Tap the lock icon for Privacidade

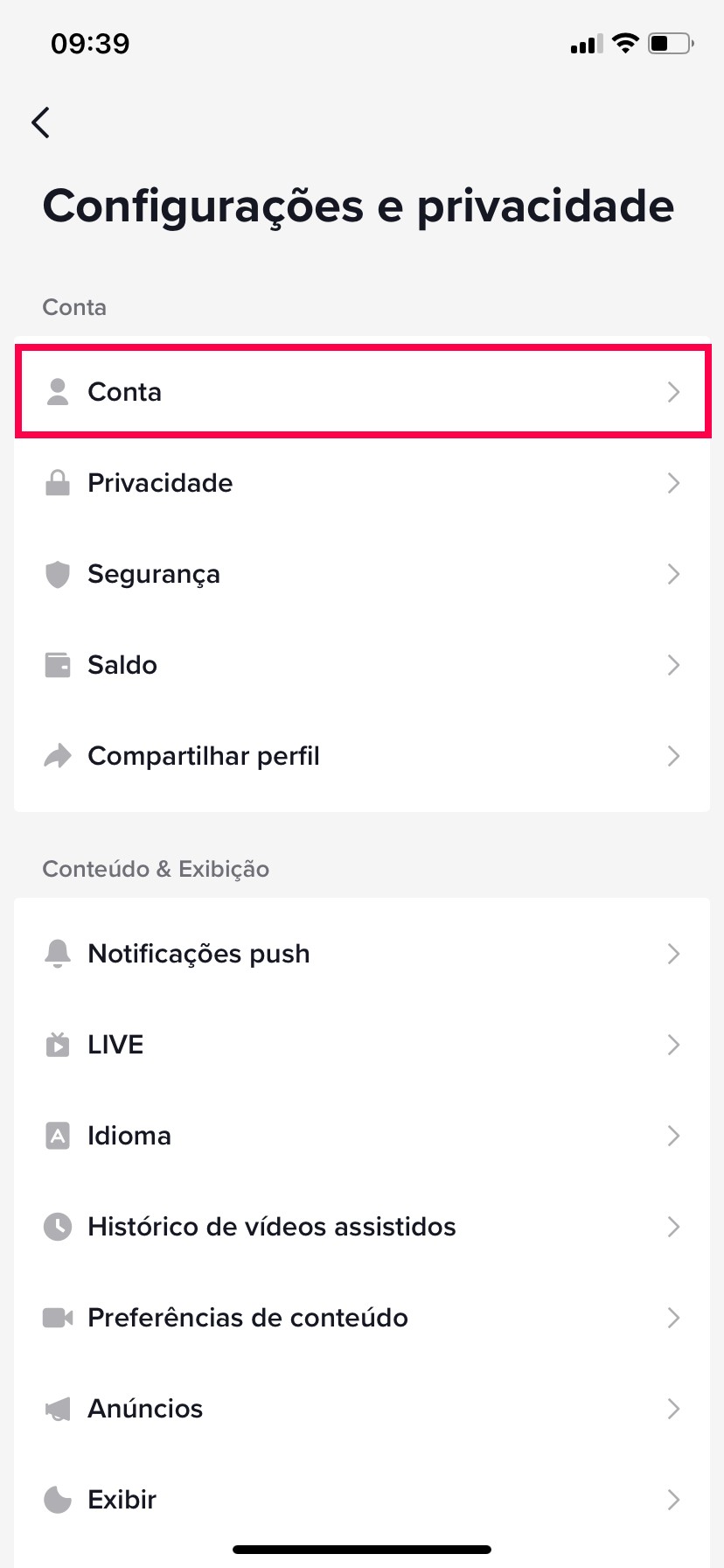(58, 483)
